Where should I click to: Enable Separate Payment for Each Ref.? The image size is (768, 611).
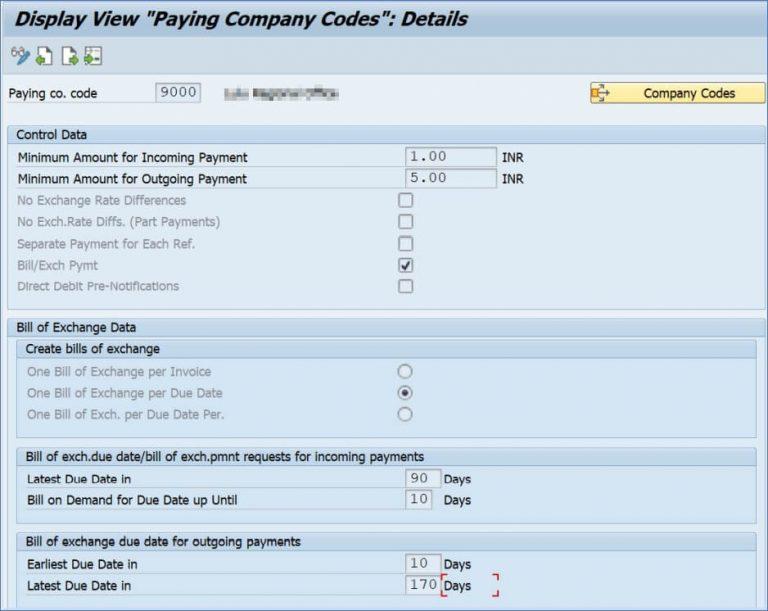(406, 244)
